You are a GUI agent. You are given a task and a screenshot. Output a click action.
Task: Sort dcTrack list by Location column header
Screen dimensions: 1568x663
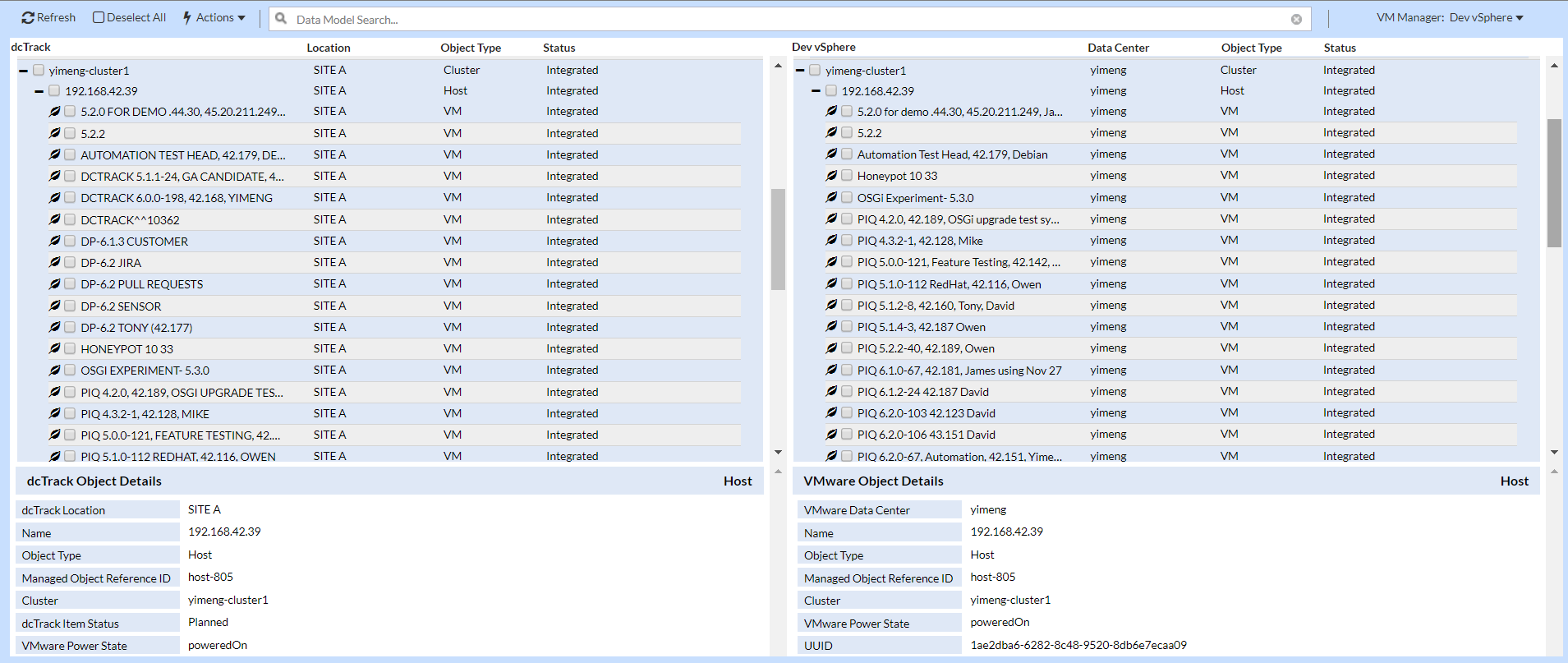click(329, 48)
